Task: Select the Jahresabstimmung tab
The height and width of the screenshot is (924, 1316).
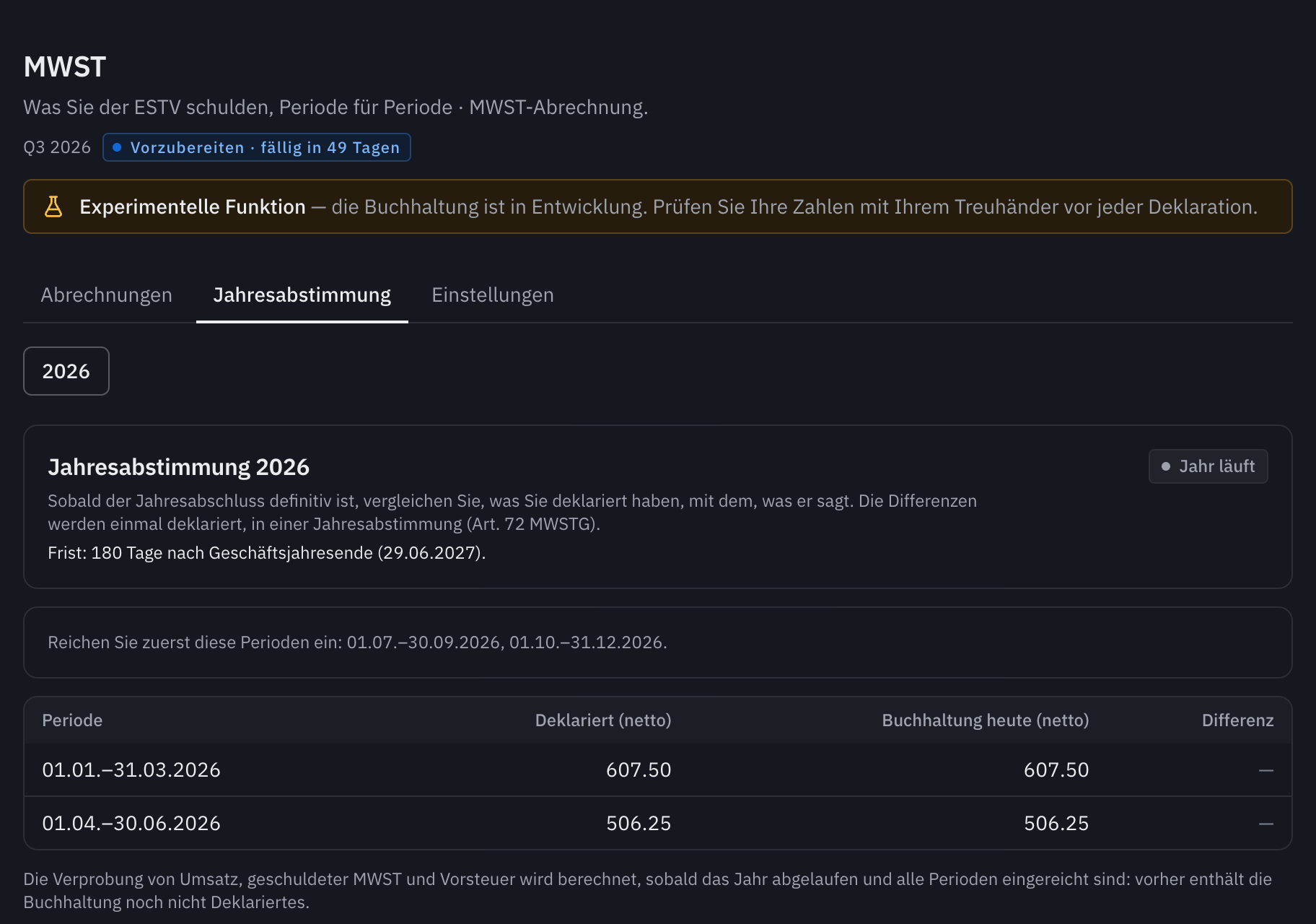Action: click(x=302, y=295)
